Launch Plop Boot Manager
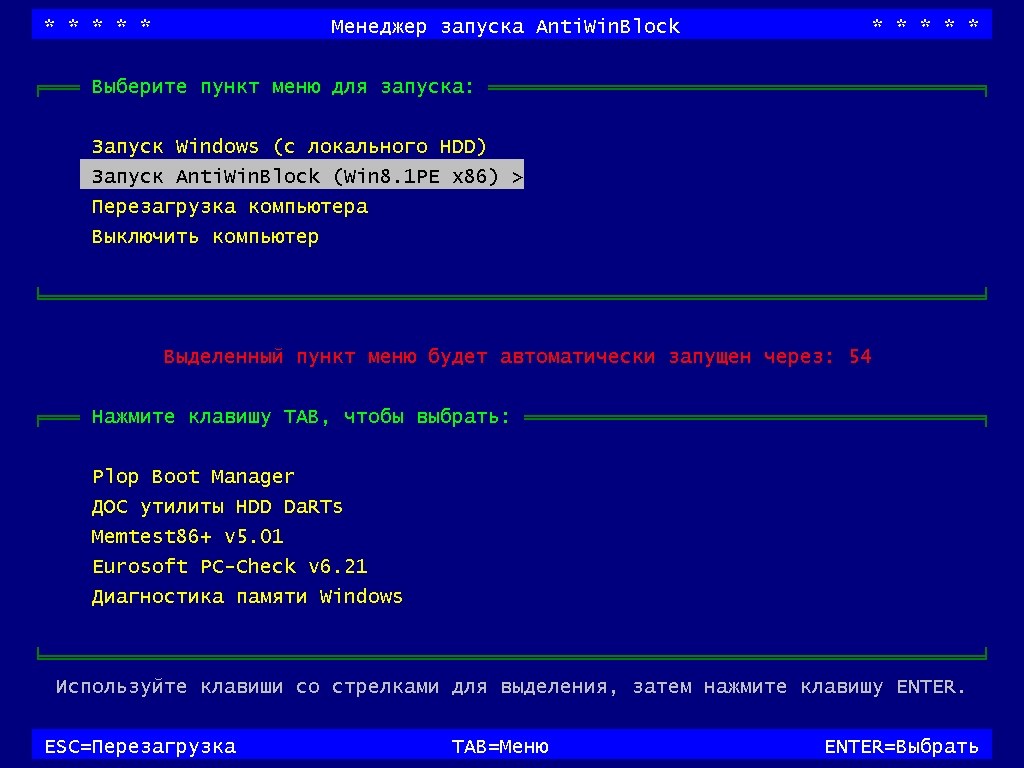 coord(193,477)
